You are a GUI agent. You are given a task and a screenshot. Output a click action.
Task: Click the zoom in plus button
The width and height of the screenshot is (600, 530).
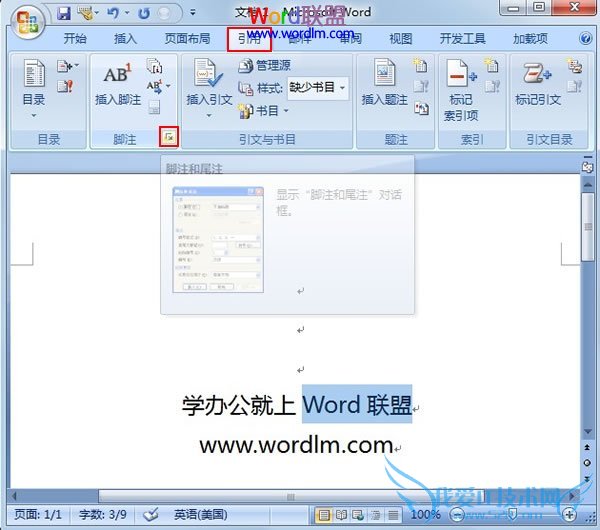click(569, 515)
